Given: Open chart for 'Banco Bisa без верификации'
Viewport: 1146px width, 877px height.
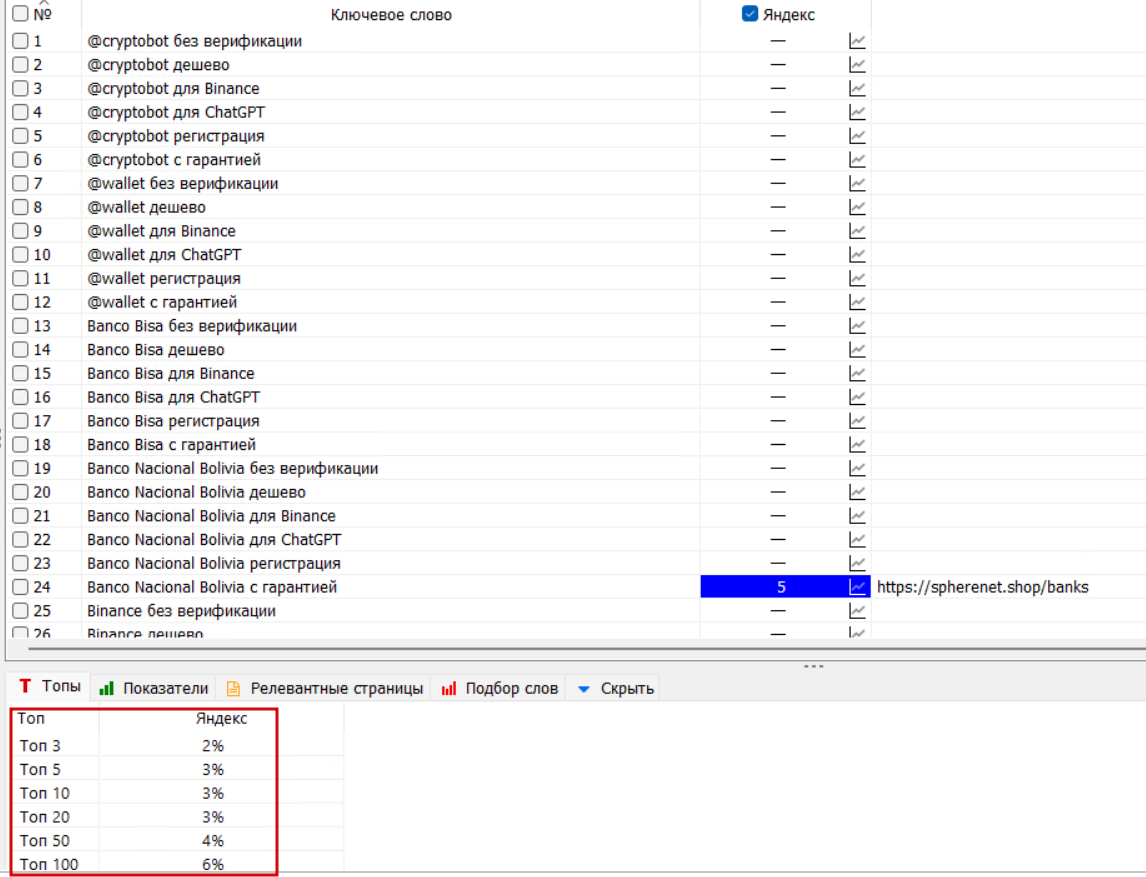Looking at the screenshot, I should (x=857, y=327).
